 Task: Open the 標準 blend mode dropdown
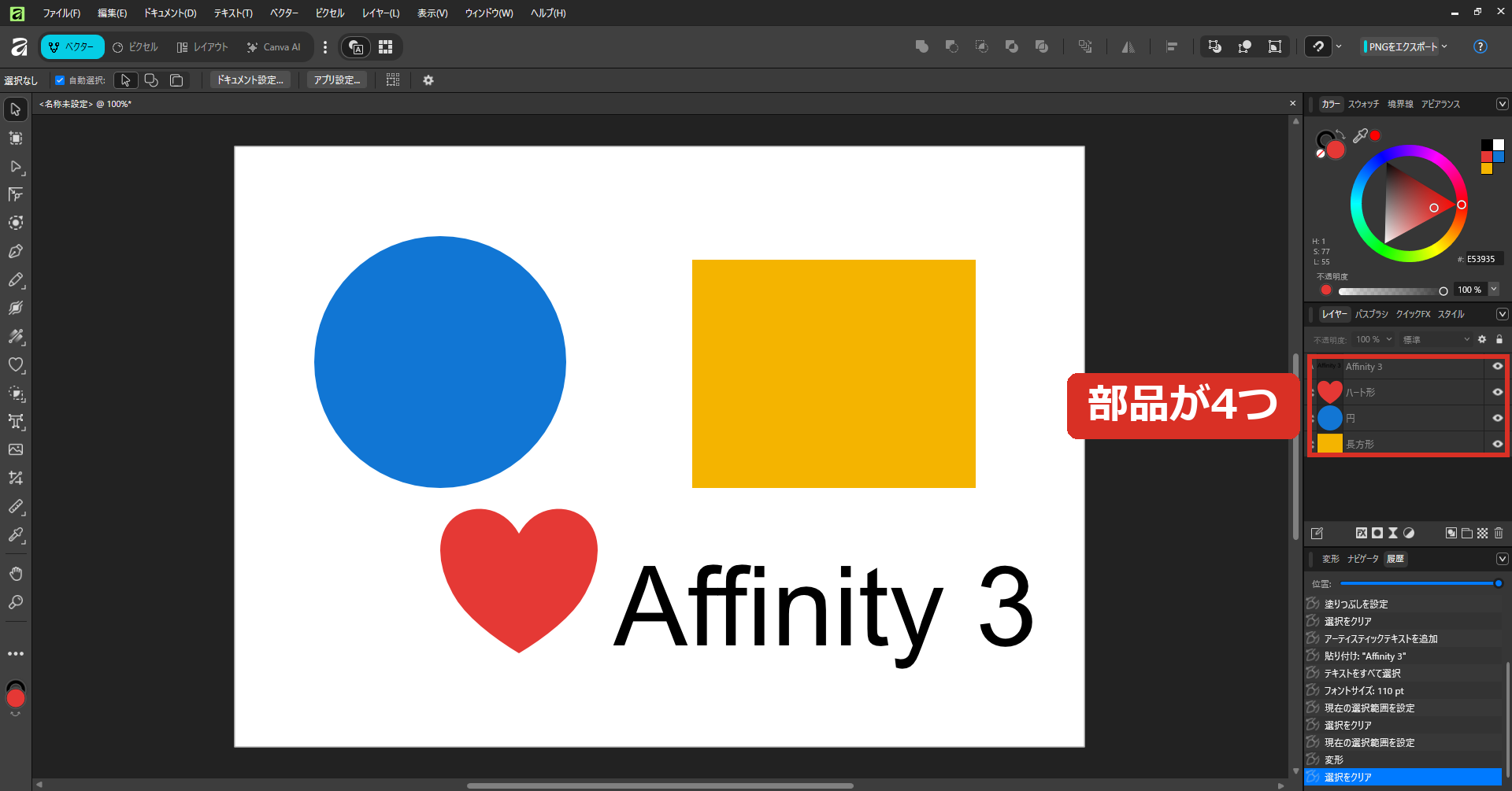1436,339
